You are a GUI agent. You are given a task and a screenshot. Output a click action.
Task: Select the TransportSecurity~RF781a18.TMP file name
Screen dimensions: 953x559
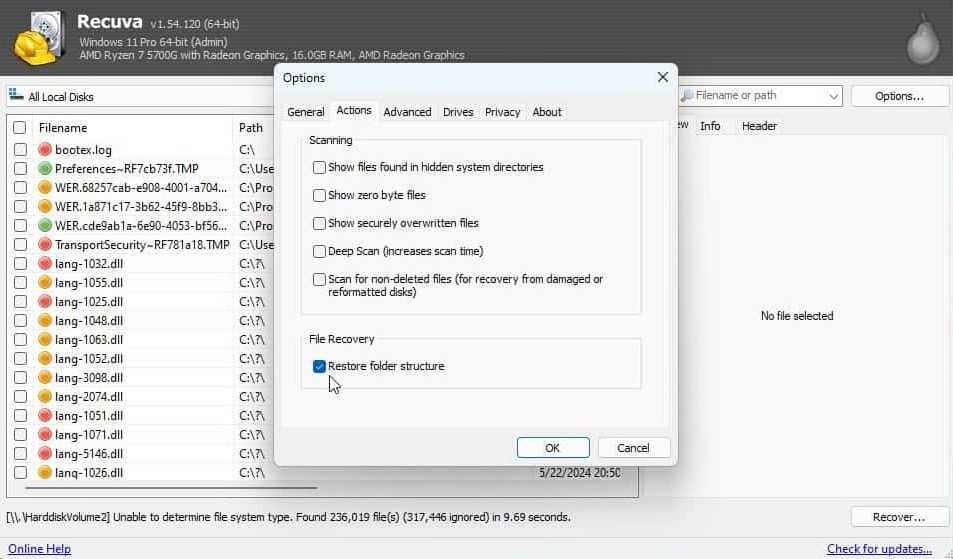[142, 244]
